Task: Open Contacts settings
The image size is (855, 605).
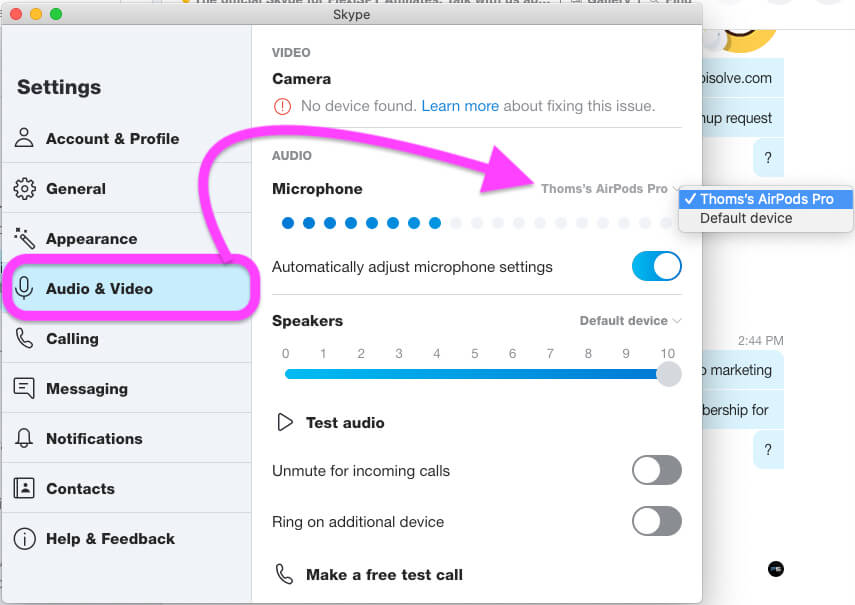Action: [127, 489]
